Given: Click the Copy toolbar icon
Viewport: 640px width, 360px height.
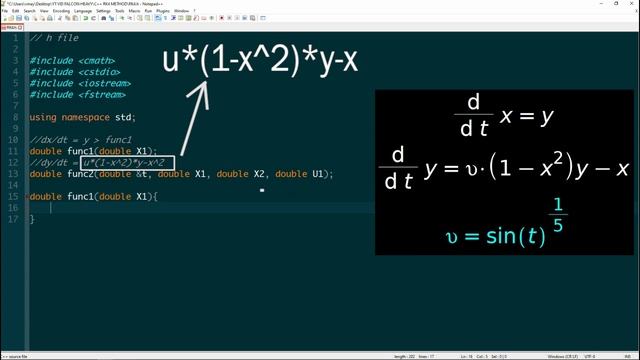Looking at the screenshot, I should pyautogui.click(x=67, y=18).
